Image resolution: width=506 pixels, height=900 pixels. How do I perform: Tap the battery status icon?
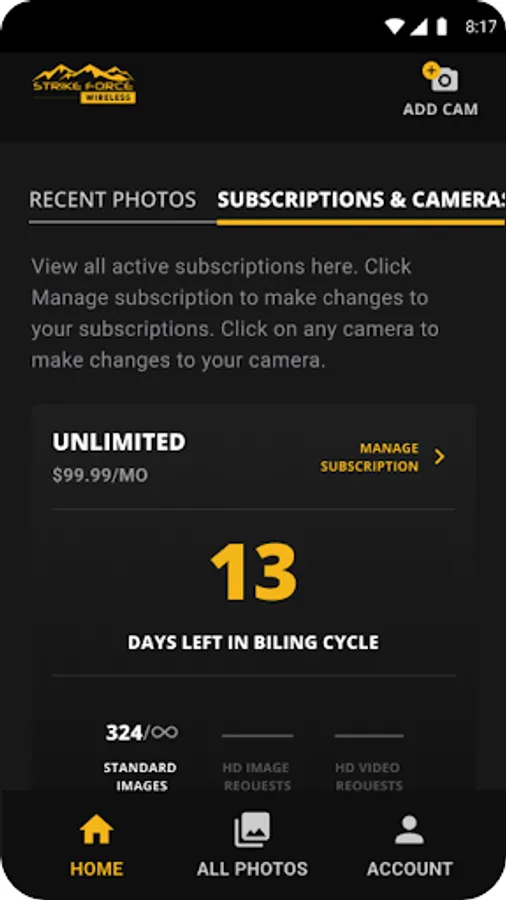(x=442, y=26)
